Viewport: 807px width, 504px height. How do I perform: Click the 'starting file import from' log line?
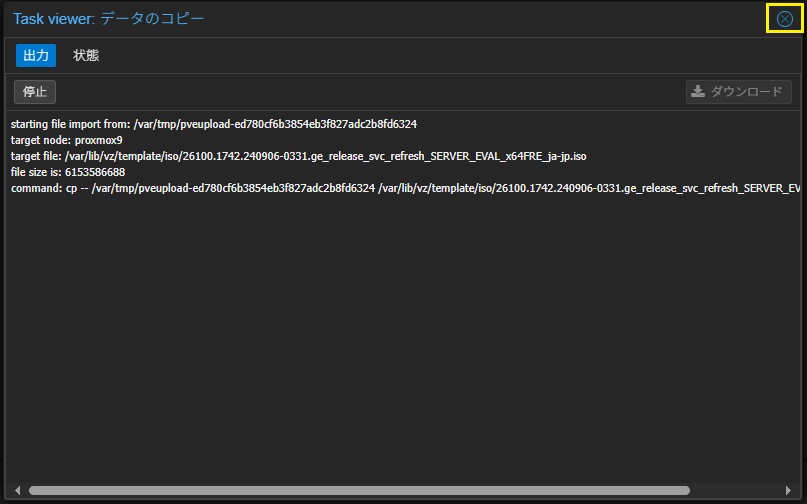coord(214,124)
